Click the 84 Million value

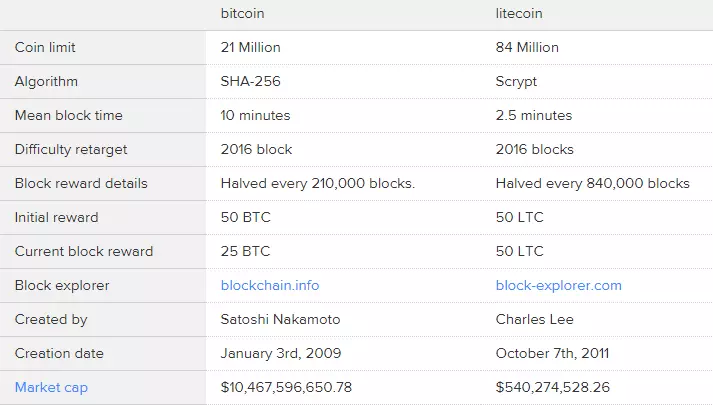coord(527,47)
